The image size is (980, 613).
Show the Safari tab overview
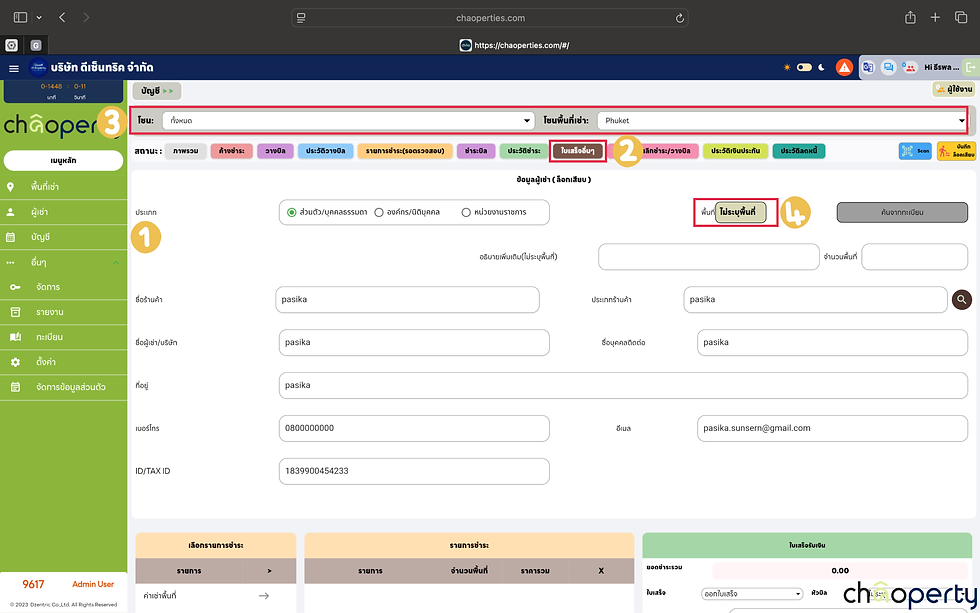(x=961, y=17)
